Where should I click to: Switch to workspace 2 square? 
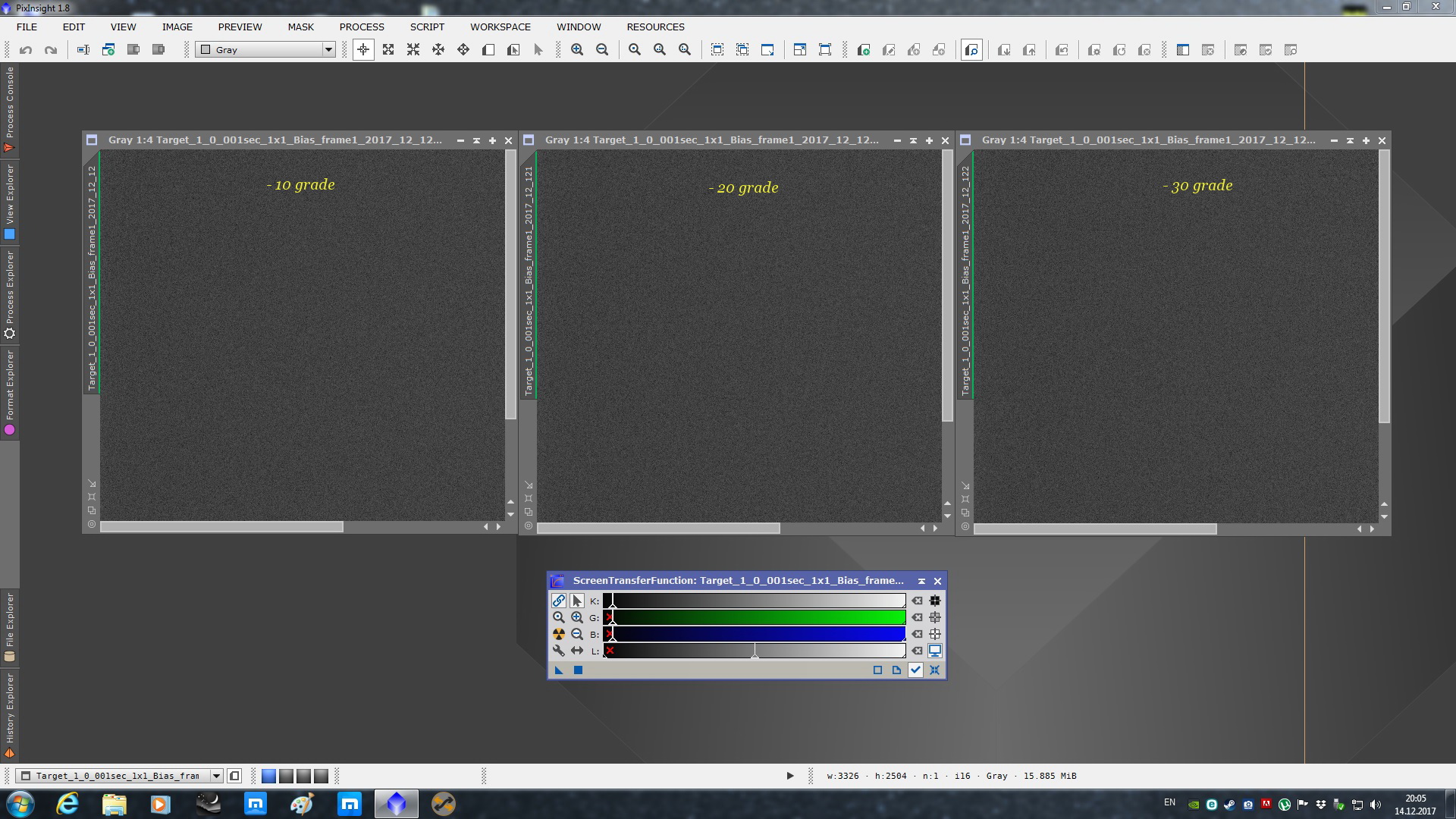286,776
